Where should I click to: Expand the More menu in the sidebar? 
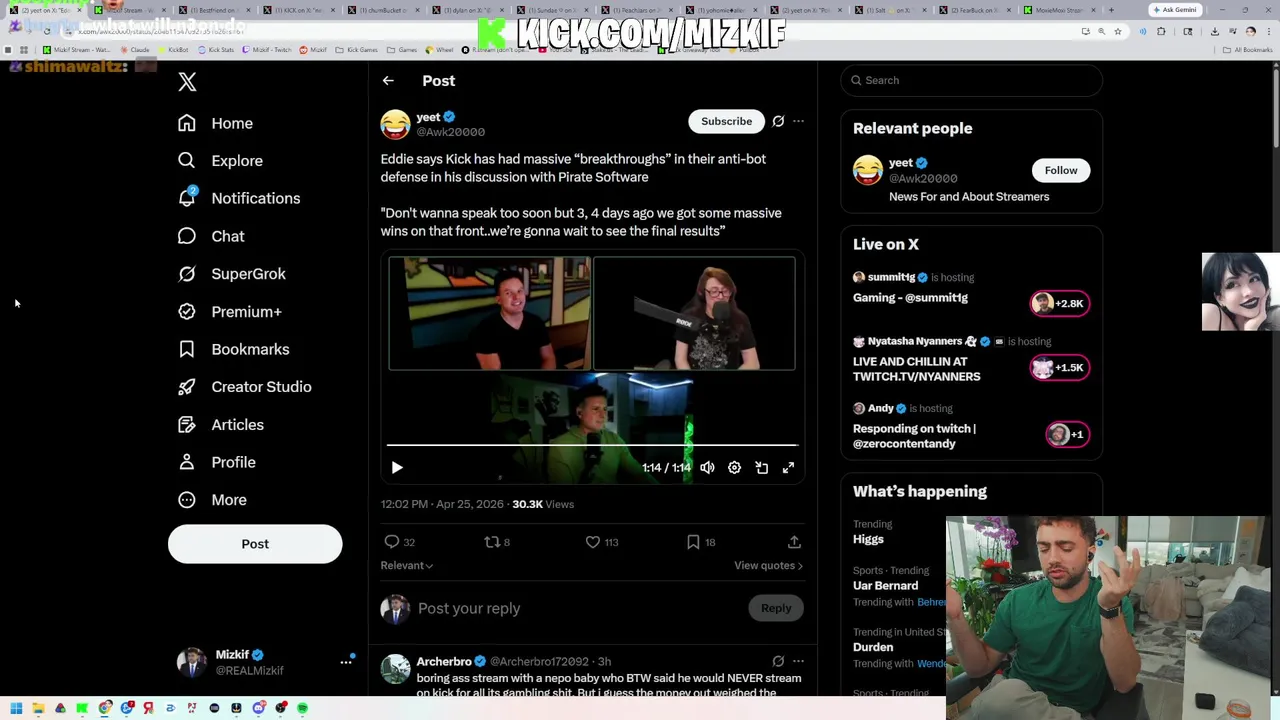[212, 500]
